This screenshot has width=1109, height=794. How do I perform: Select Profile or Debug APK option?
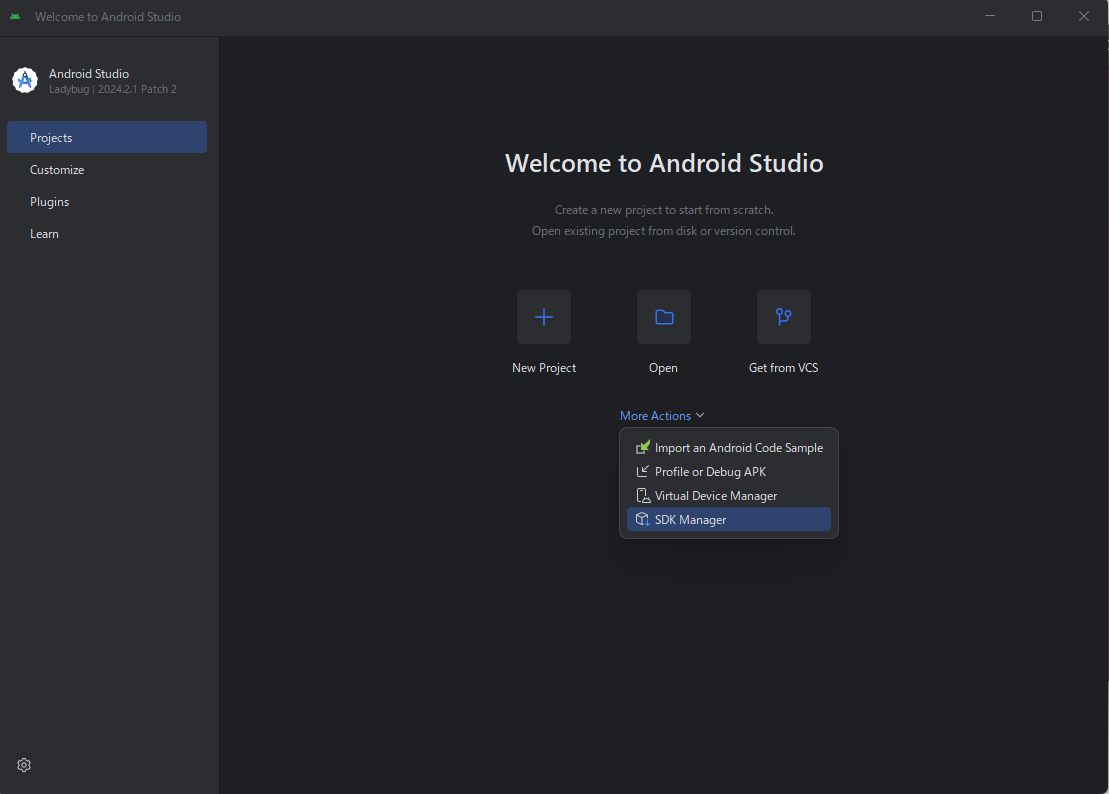(x=728, y=472)
